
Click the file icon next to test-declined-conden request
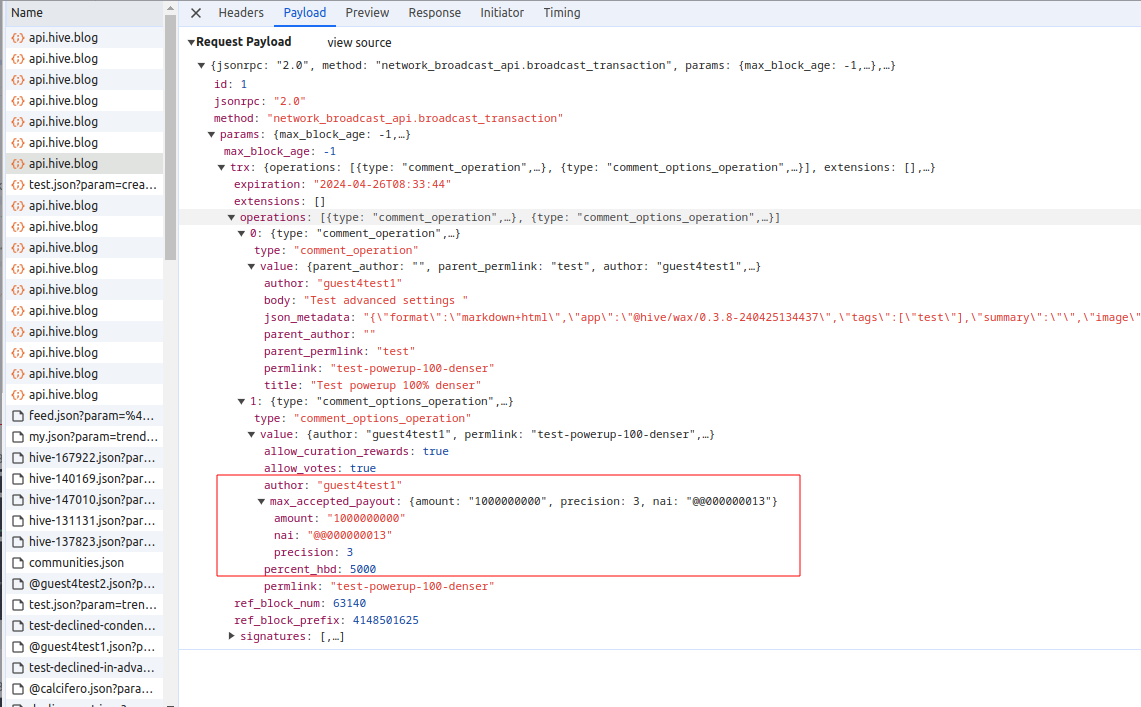(17, 626)
